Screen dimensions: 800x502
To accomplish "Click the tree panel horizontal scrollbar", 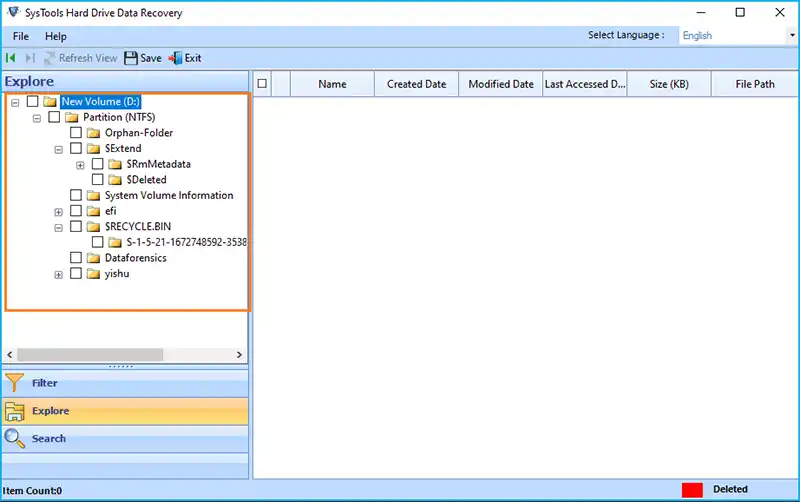I will click(90, 355).
